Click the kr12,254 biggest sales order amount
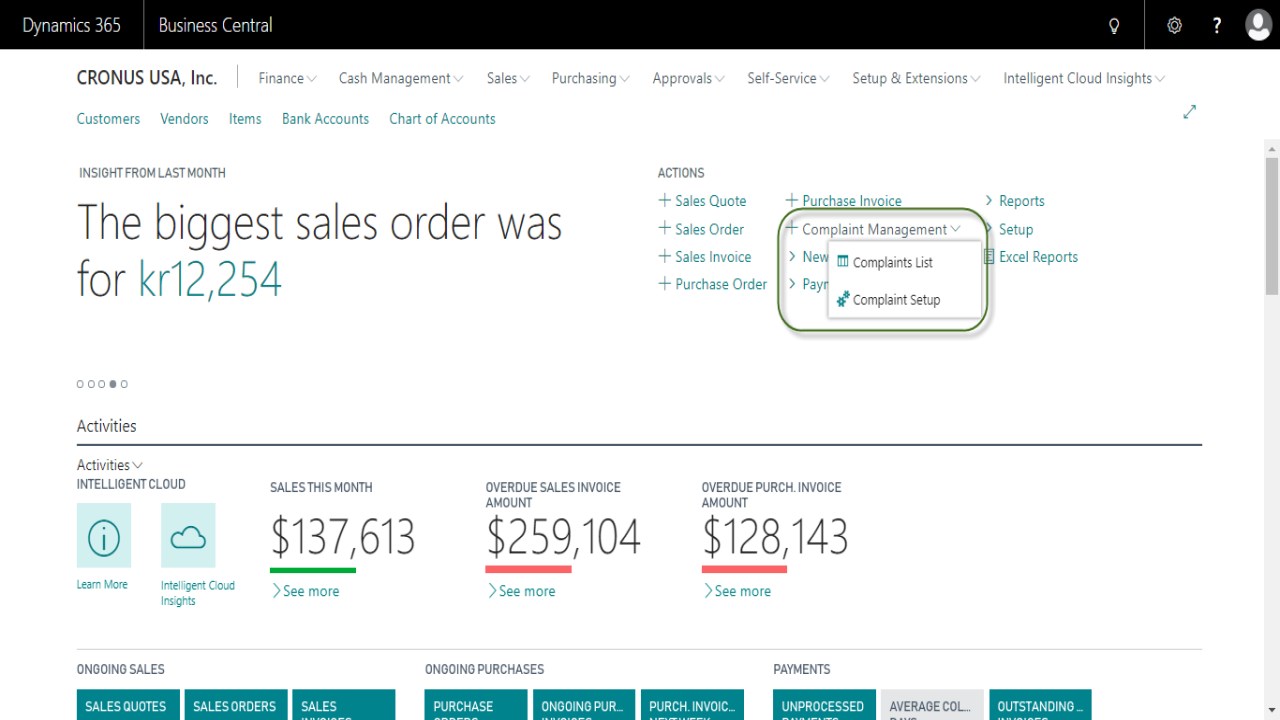Screen dimensions: 1280x720 point(210,279)
